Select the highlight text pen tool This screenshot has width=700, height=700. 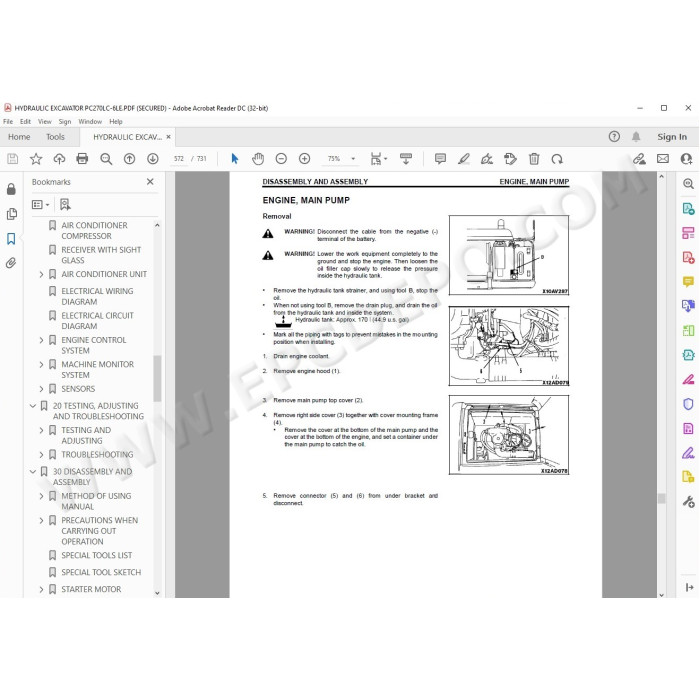point(463,159)
